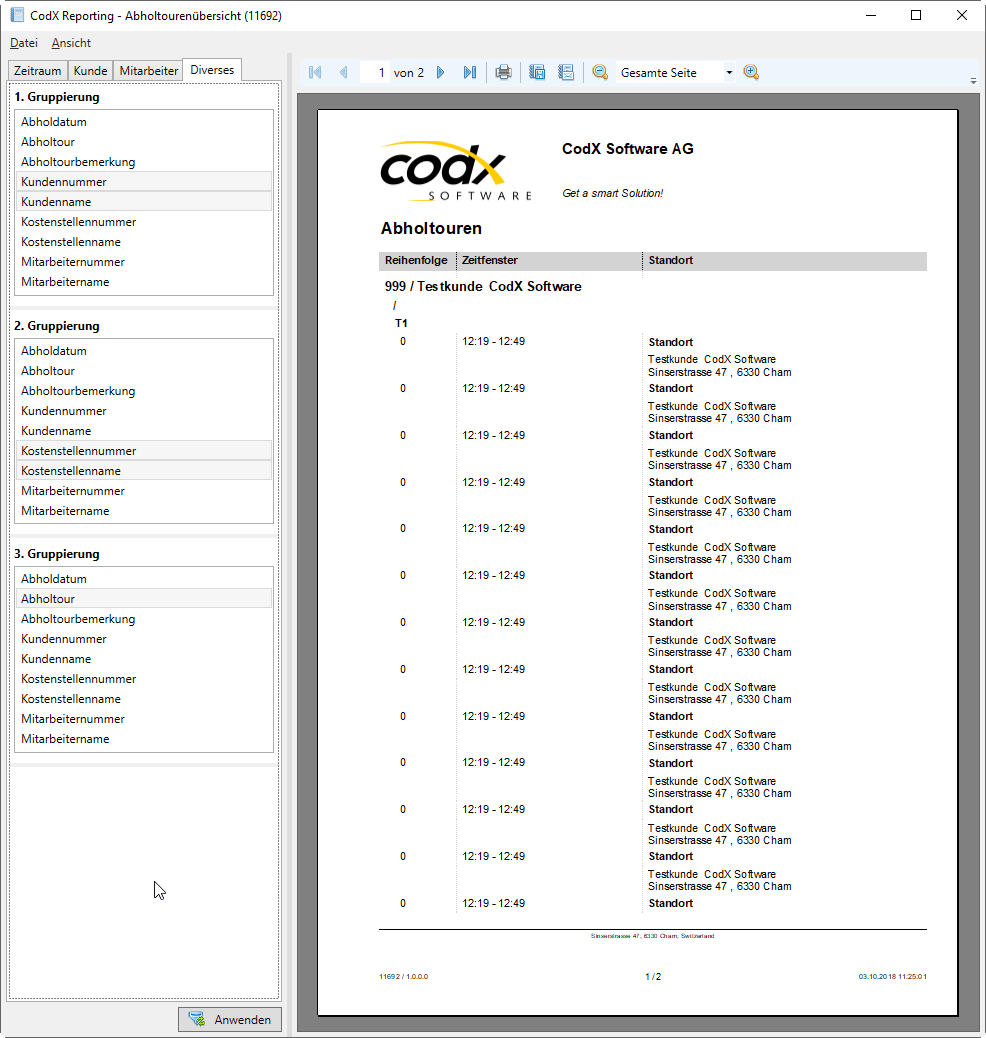
Task: Switch to the Kunde tab
Action: pyautogui.click(x=90, y=70)
